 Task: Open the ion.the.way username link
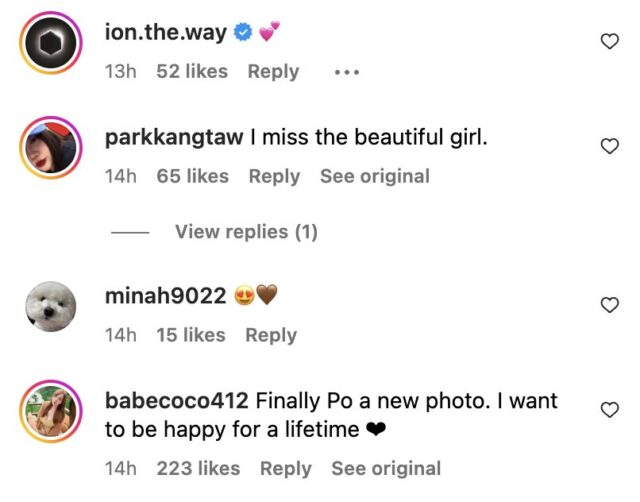(x=165, y=32)
